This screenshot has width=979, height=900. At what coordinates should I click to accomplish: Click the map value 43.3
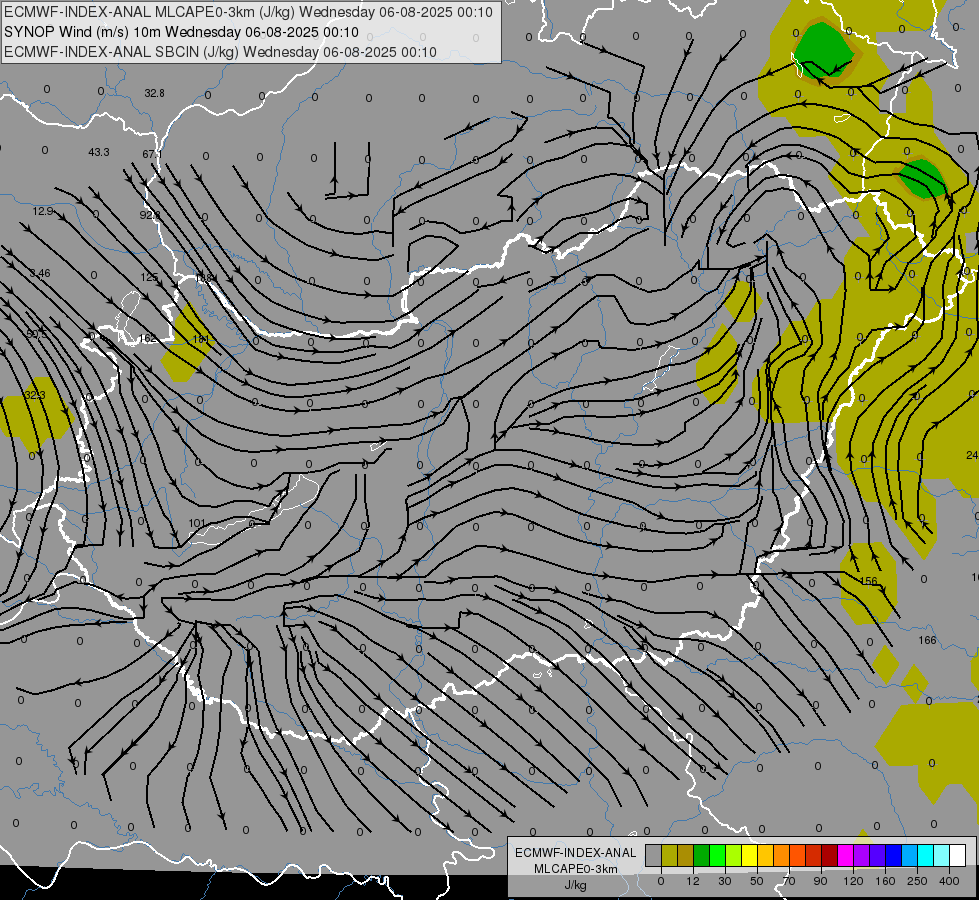pos(99,152)
